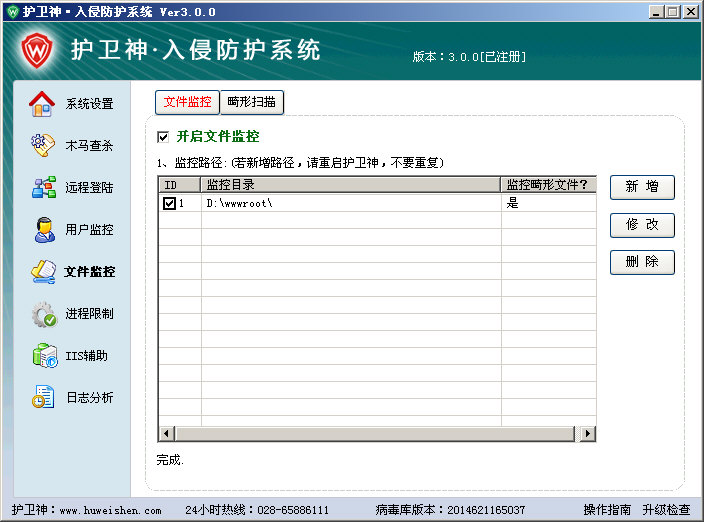Click the 监控目录 column header
Viewport: 704px width, 522px height.
(351, 185)
